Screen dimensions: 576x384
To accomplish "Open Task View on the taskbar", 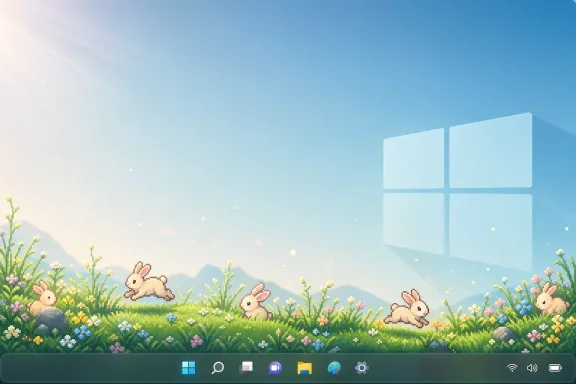I will pos(246,367).
